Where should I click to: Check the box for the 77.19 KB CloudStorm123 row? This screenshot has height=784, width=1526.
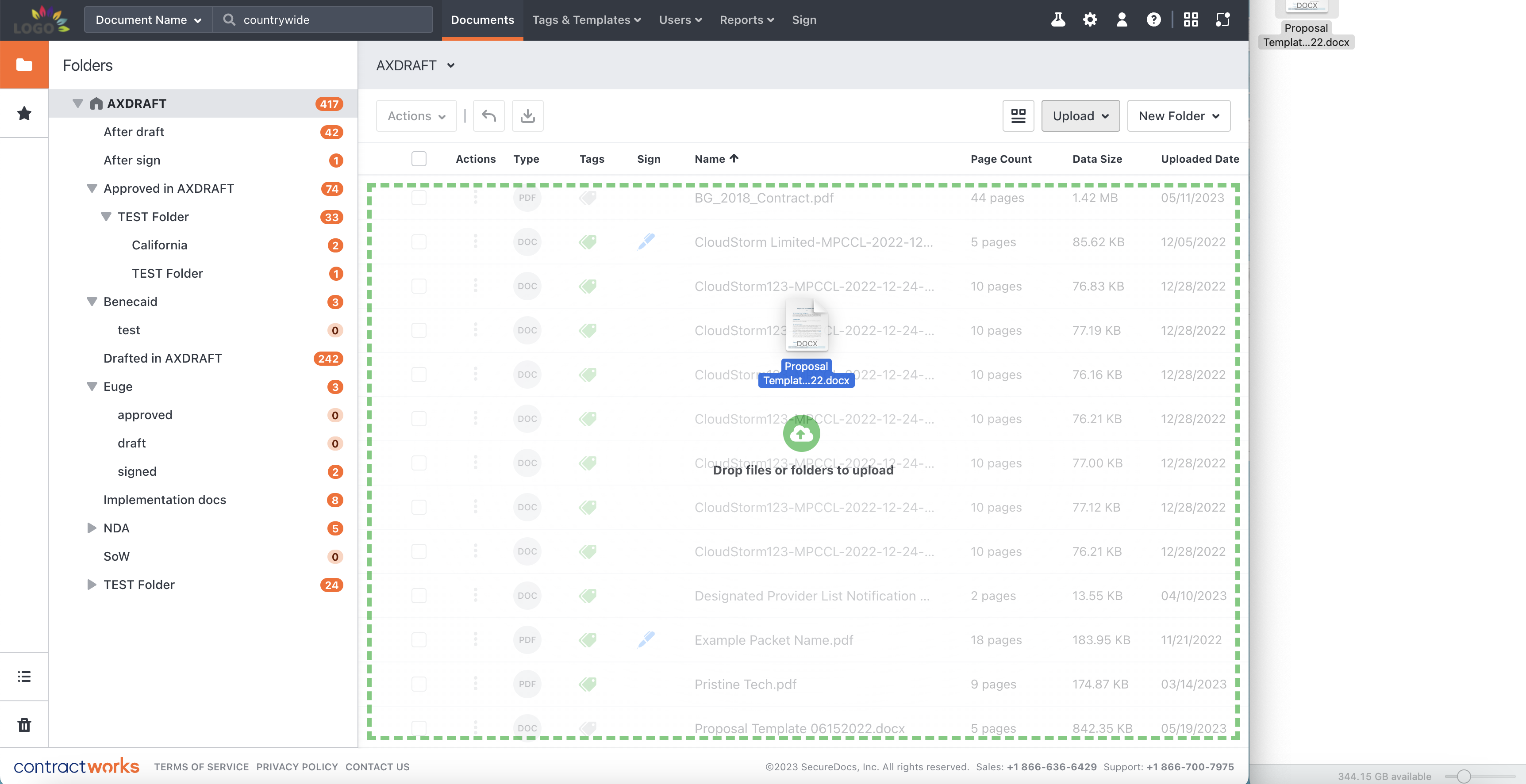pos(419,330)
